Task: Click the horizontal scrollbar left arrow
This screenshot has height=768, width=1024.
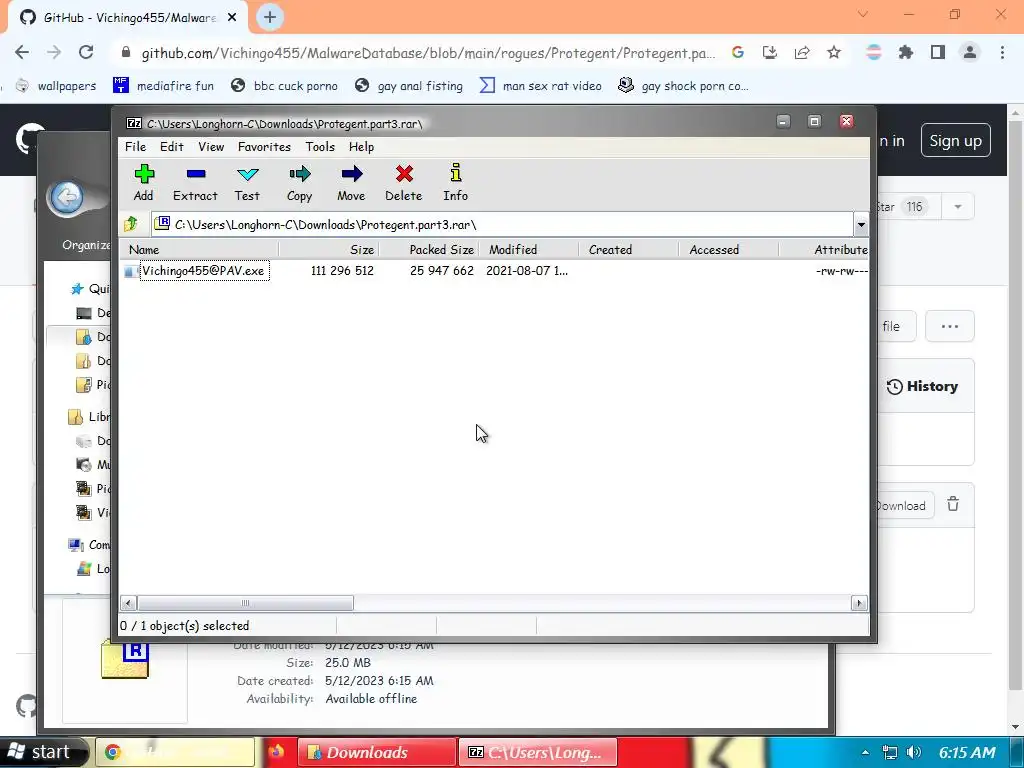Action: [129, 603]
